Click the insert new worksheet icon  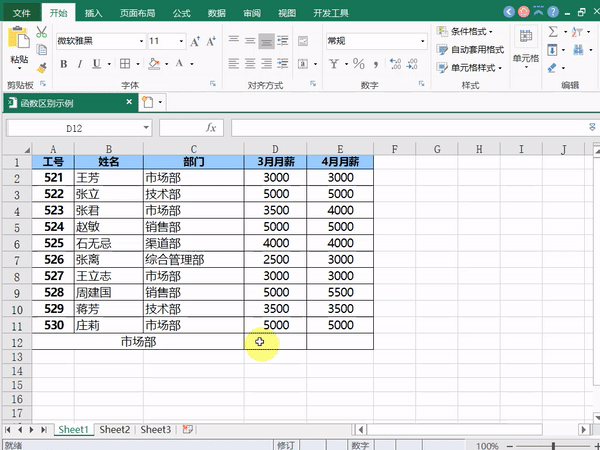[187, 429]
